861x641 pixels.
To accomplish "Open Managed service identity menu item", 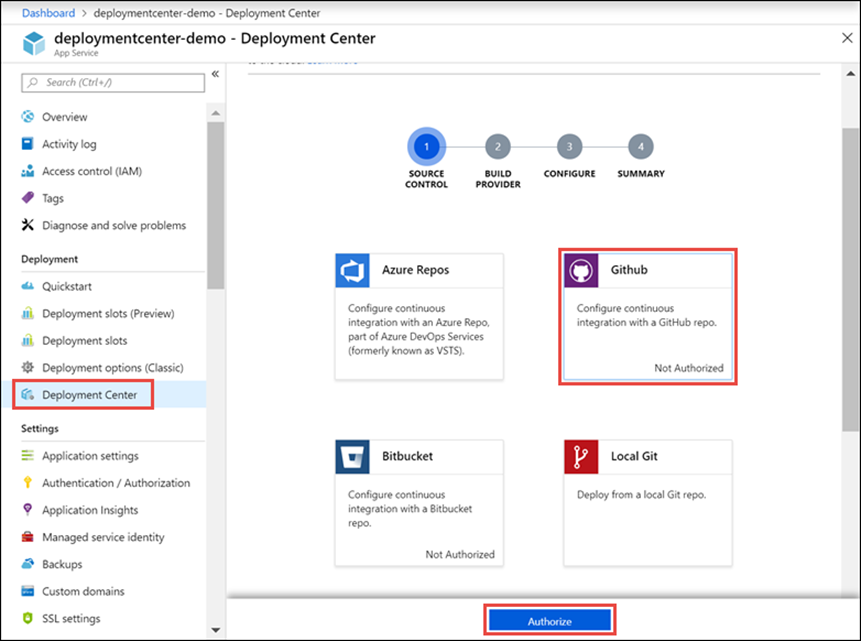I will coord(104,537).
